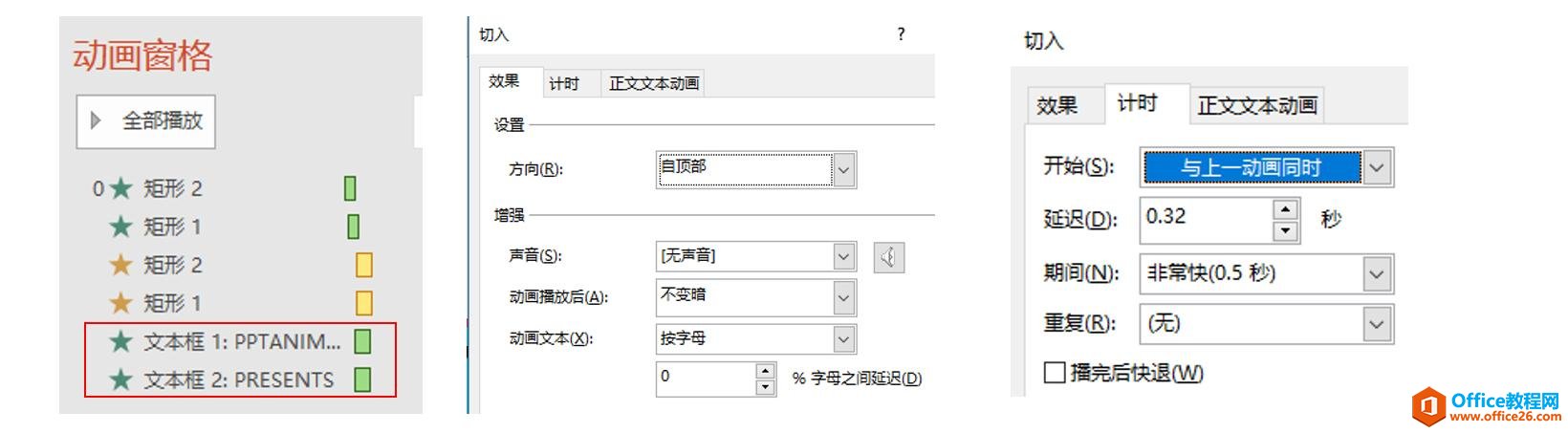Decrease the letter delay percent stepper
This screenshot has height=433, width=1568.
[x=765, y=387]
